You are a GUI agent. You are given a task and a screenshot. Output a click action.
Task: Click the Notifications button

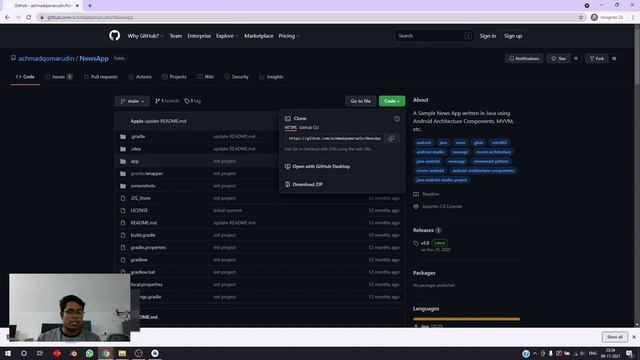click(524, 58)
